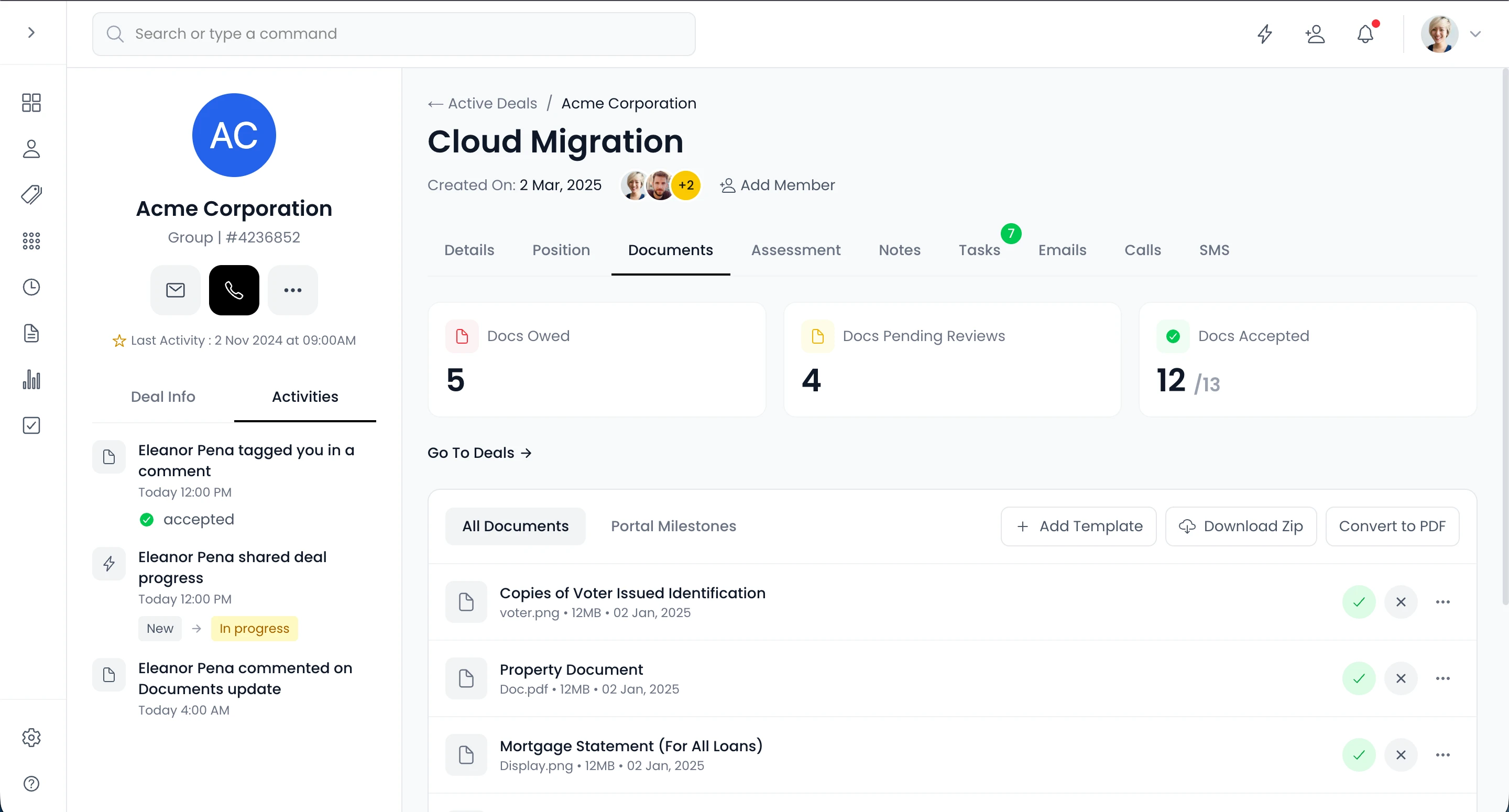Screen dimensions: 1509x812
Task: Follow the Go To Deals link
Action: coord(479,453)
